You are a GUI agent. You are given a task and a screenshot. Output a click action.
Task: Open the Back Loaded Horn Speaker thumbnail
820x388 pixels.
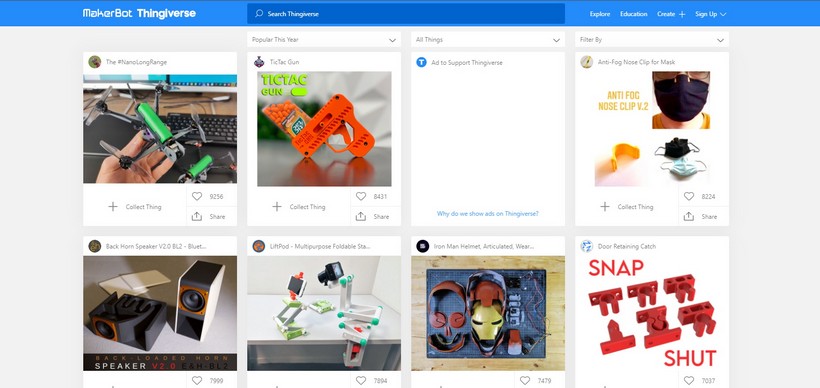click(x=160, y=313)
